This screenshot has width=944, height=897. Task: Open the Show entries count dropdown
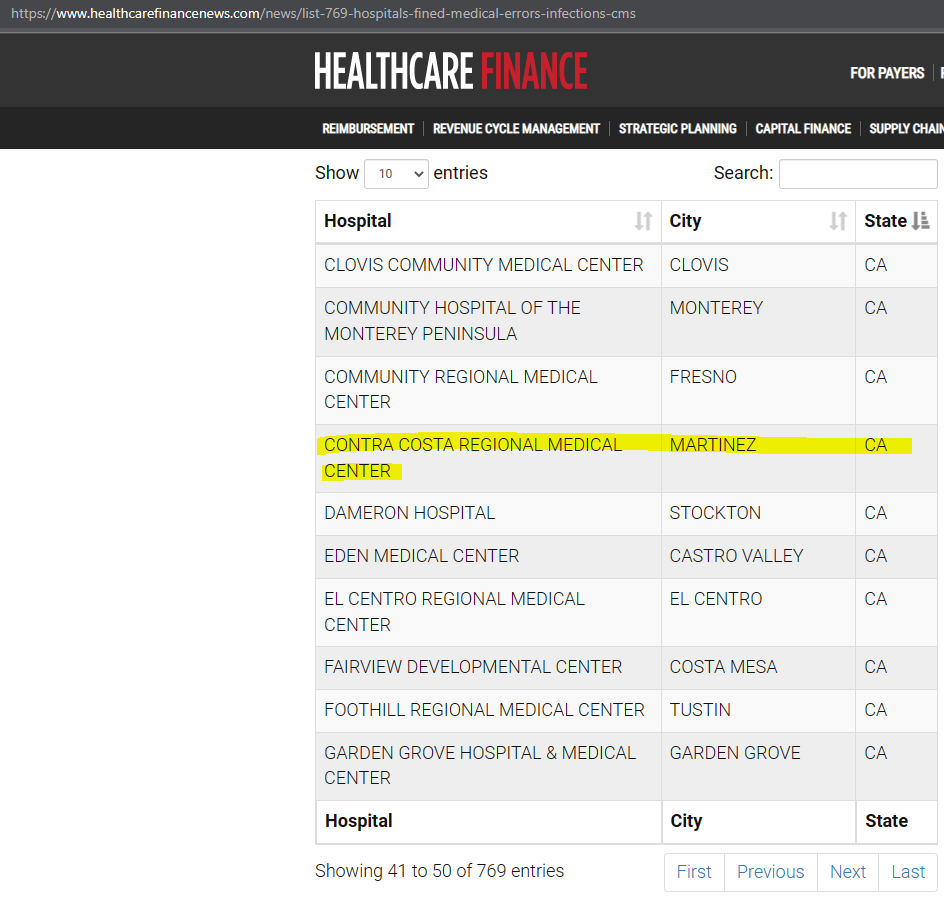click(x=396, y=174)
